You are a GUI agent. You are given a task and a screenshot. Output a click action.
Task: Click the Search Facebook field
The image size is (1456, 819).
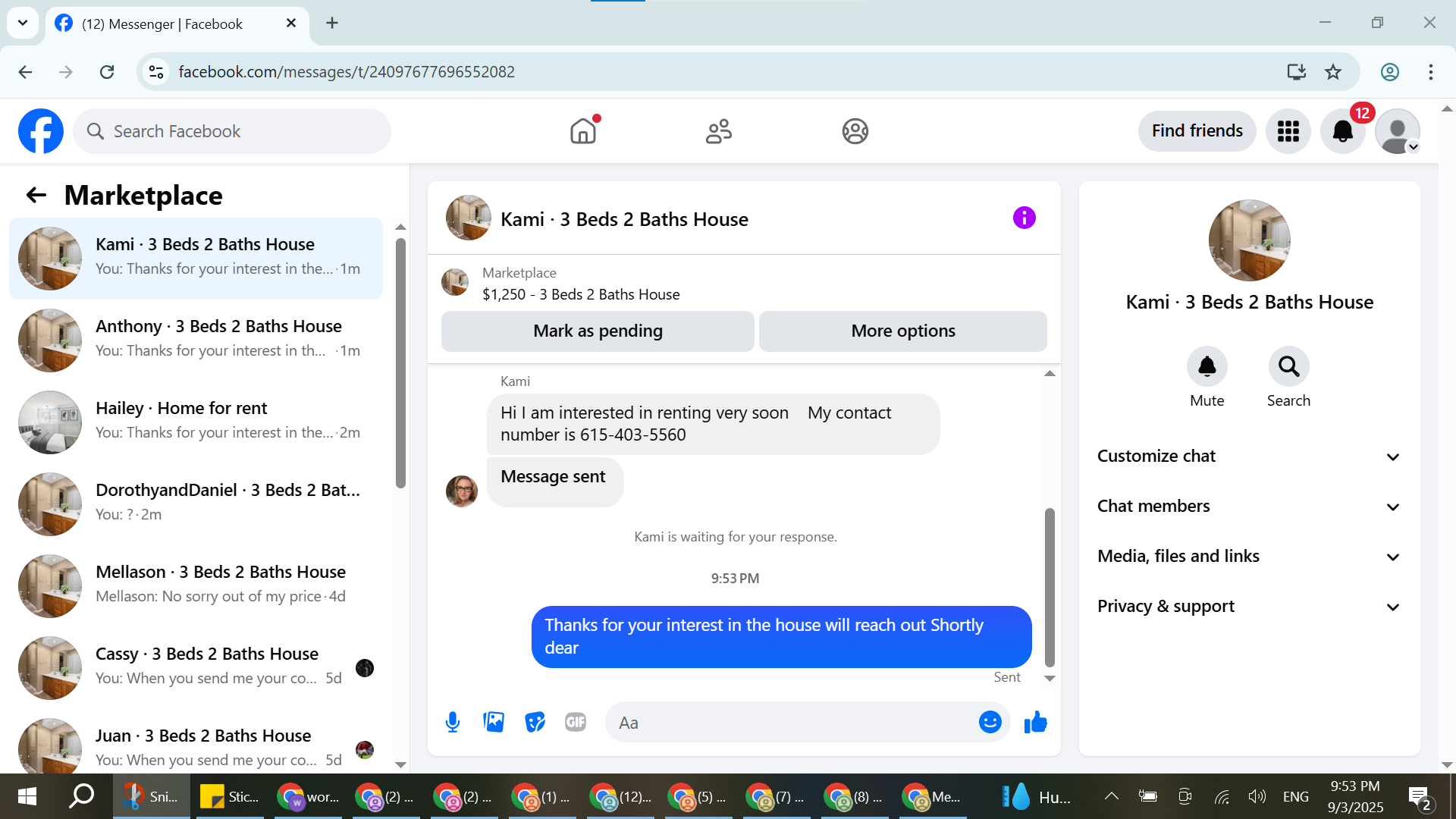(x=232, y=131)
